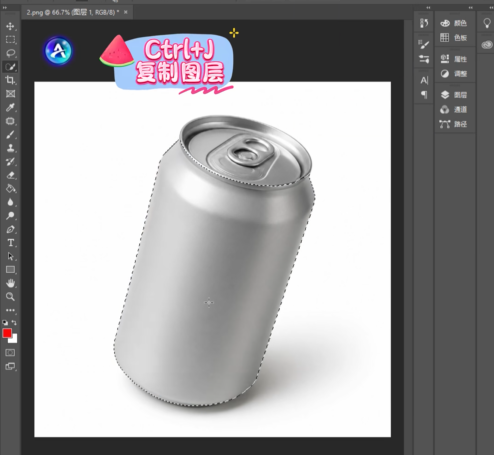
Task: Open the extra tools ellipsis menu
Action: 10,310
